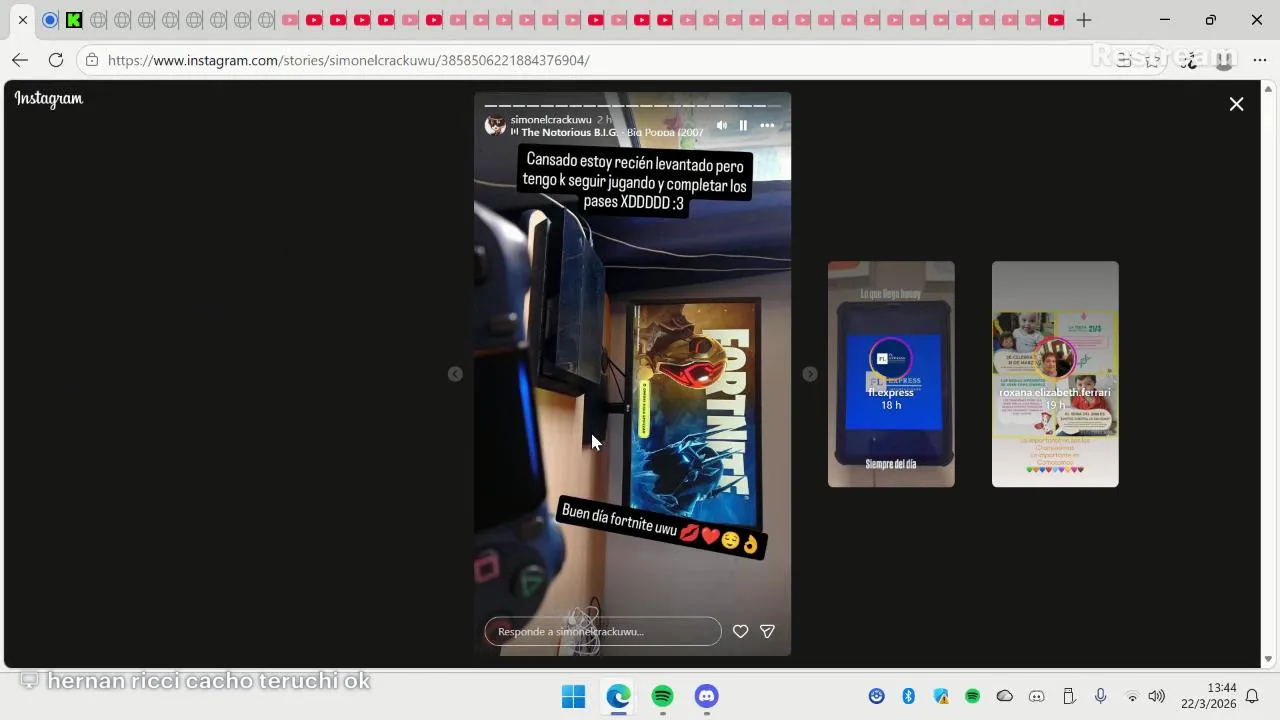Click the 'Buen día fortnite uwu' sticker text

coord(662,527)
